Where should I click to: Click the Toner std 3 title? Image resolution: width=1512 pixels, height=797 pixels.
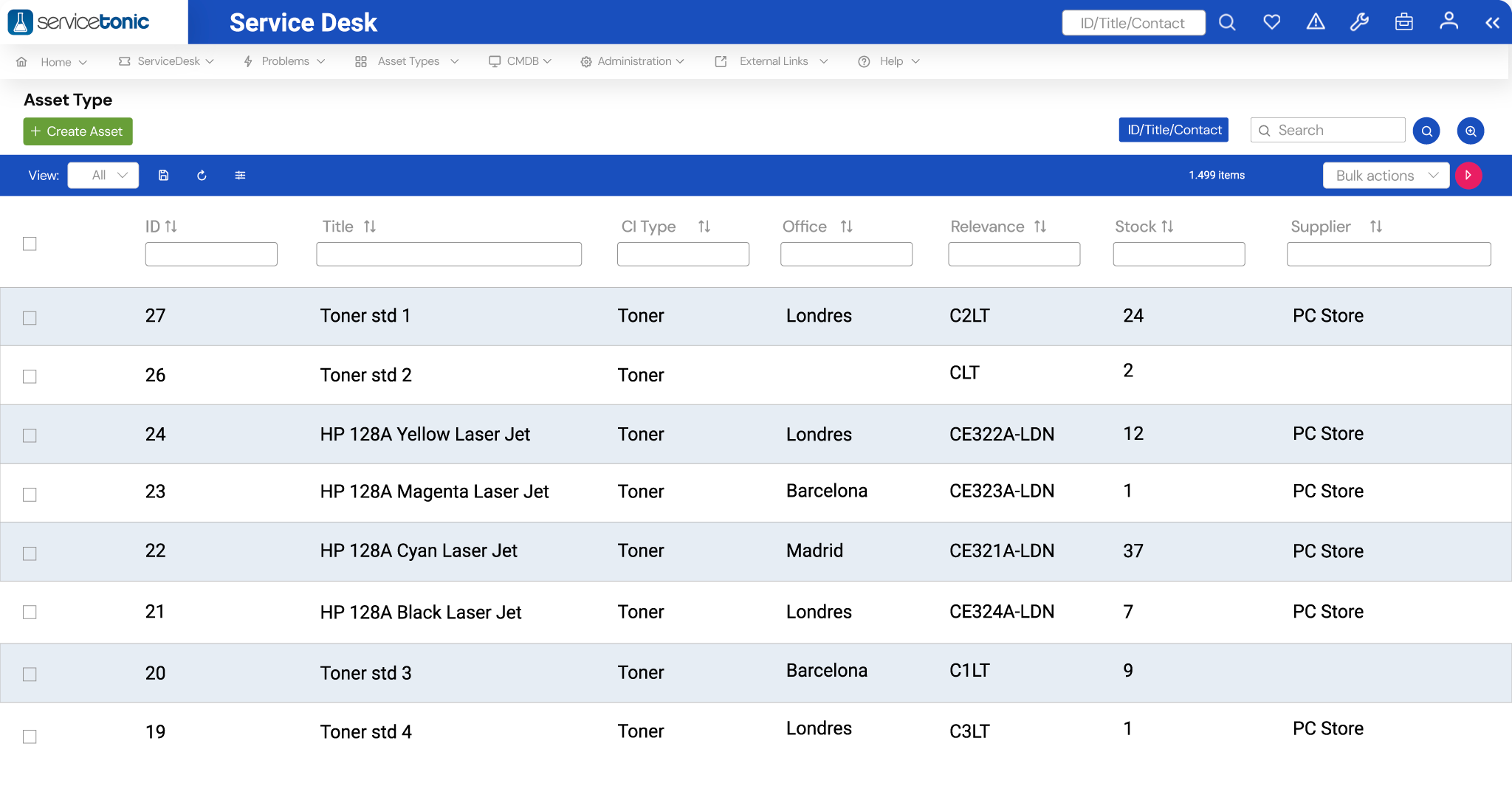[x=365, y=674]
